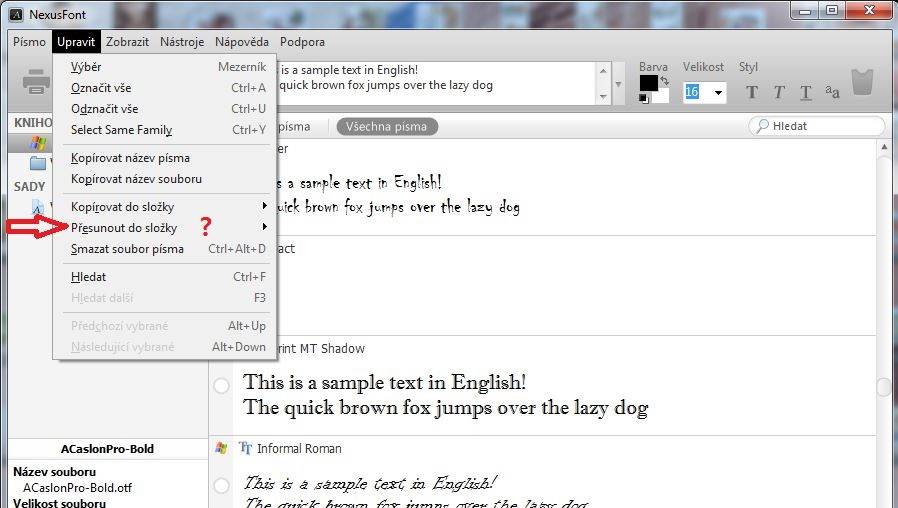Open sample text history dropdown arrow
898x508 pixels.
tap(618, 84)
